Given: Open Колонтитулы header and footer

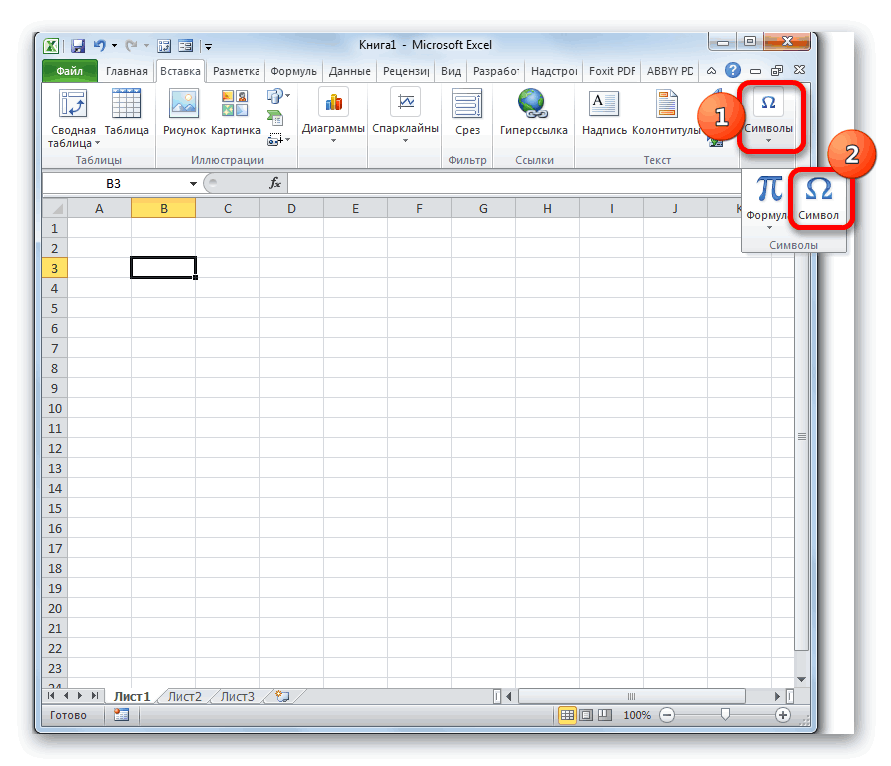Looking at the screenshot, I should [666, 113].
